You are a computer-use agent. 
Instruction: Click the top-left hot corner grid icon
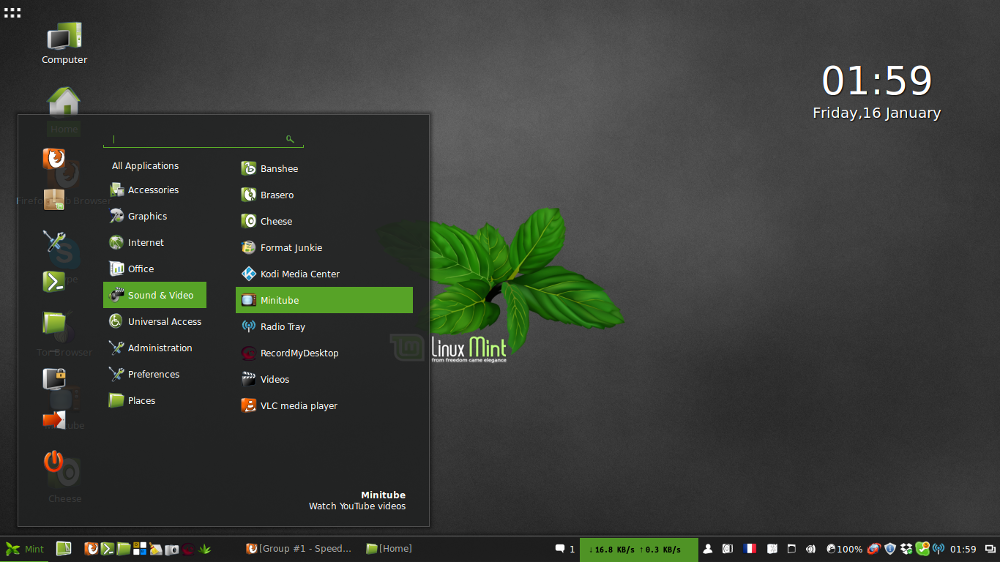pyautogui.click(x=12, y=13)
